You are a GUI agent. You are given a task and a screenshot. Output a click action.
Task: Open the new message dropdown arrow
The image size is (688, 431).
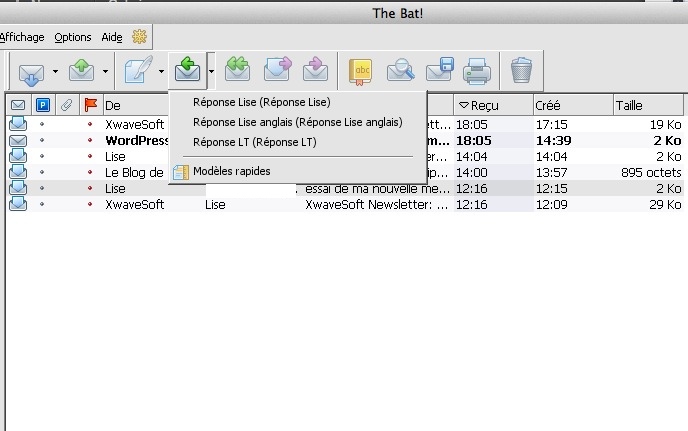(161, 72)
